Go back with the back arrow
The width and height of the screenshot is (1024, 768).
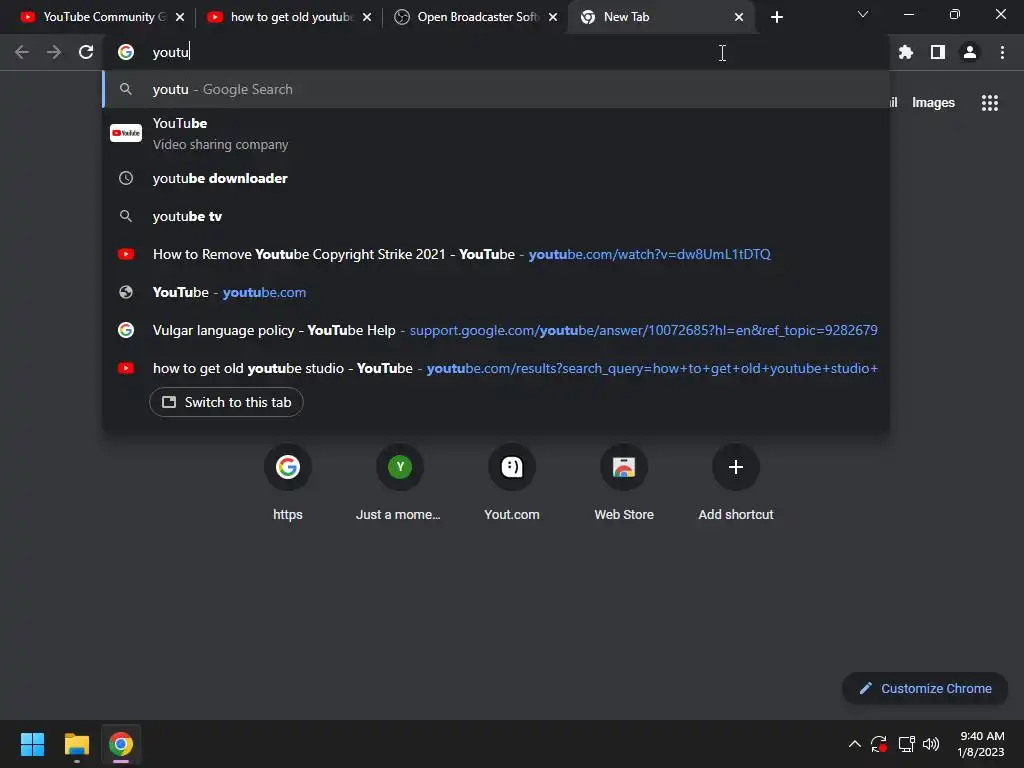pyautogui.click(x=22, y=52)
